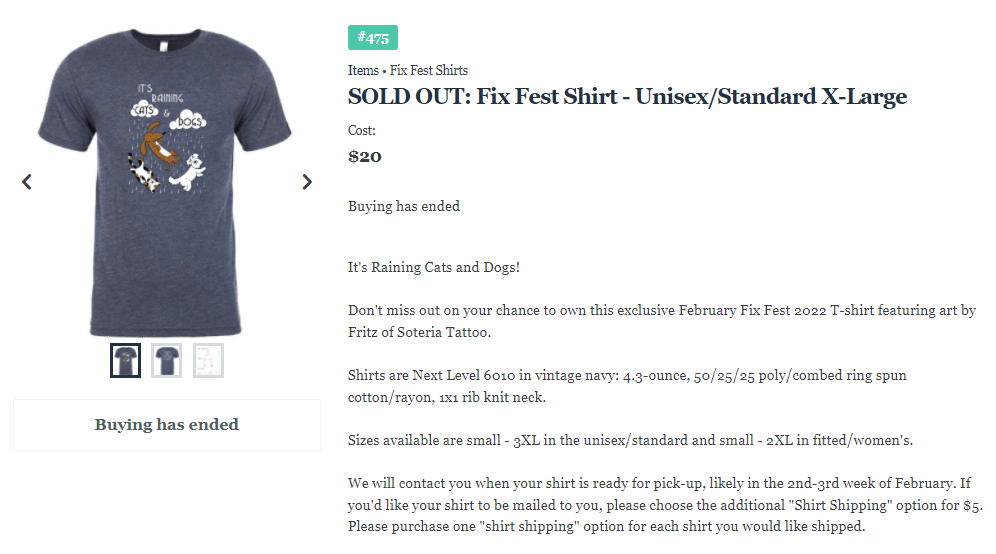Click the green #475 item number badge
The height and width of the screenshot is (554, 996).
coord(373,37)
